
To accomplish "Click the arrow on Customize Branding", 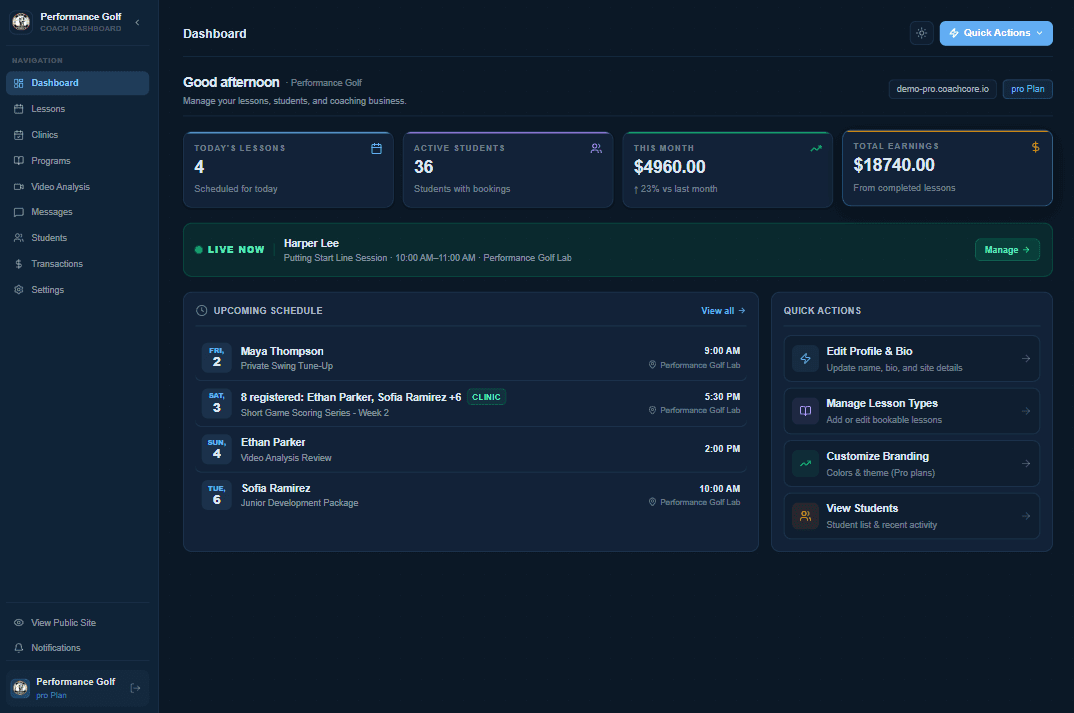I will pos(1025,464).
